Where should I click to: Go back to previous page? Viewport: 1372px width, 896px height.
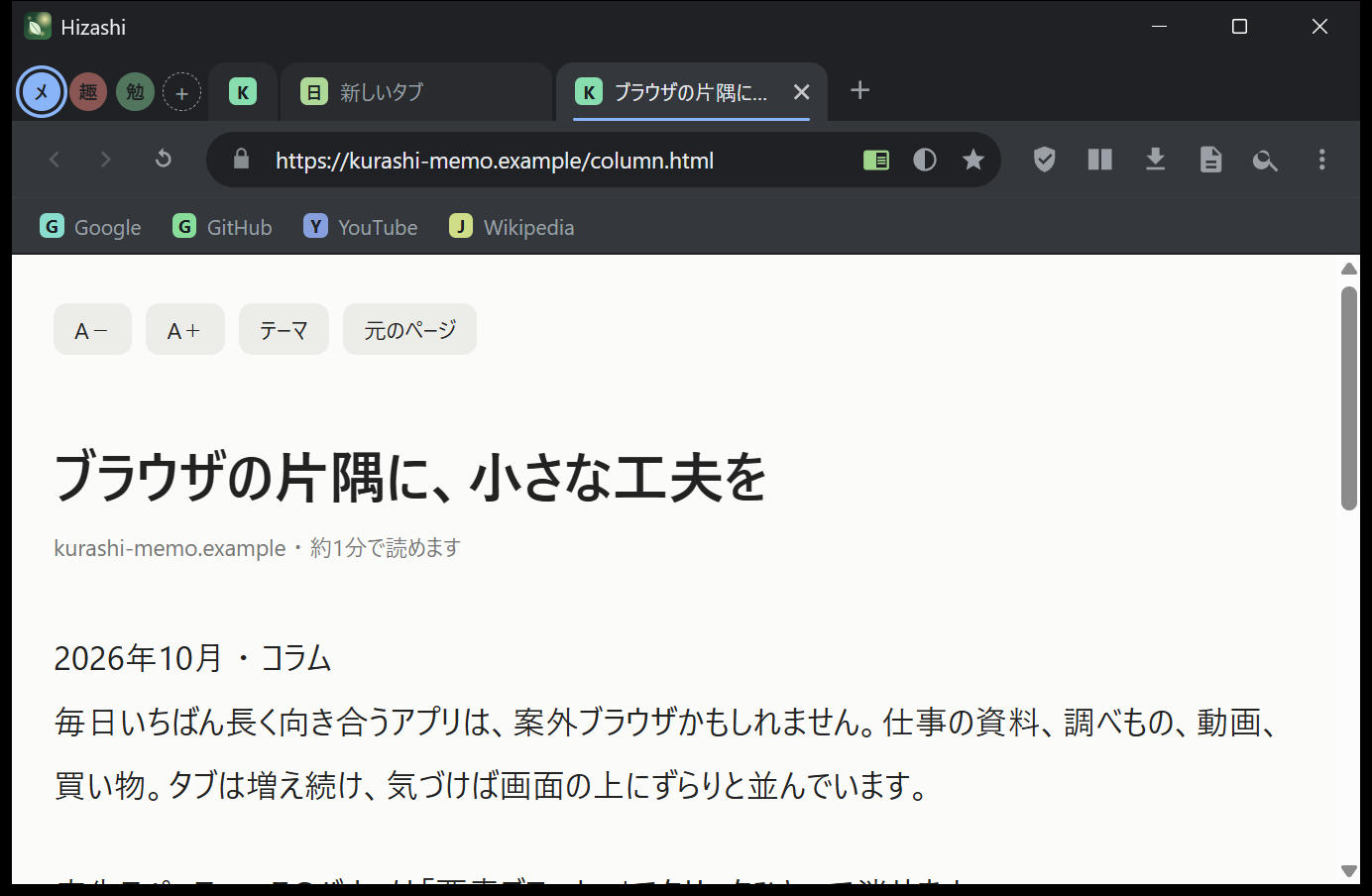(x=55, y=160)
